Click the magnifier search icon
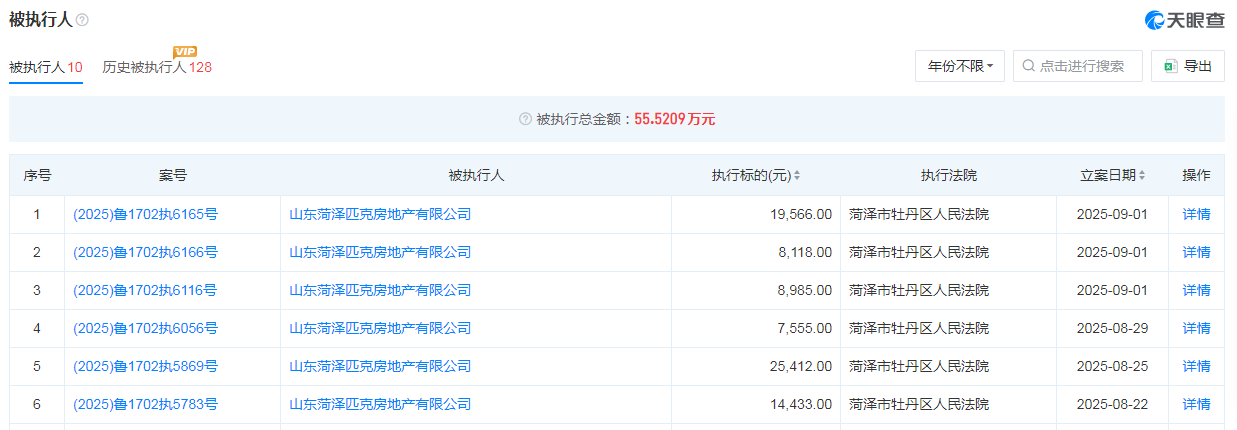 [1028, 66]
